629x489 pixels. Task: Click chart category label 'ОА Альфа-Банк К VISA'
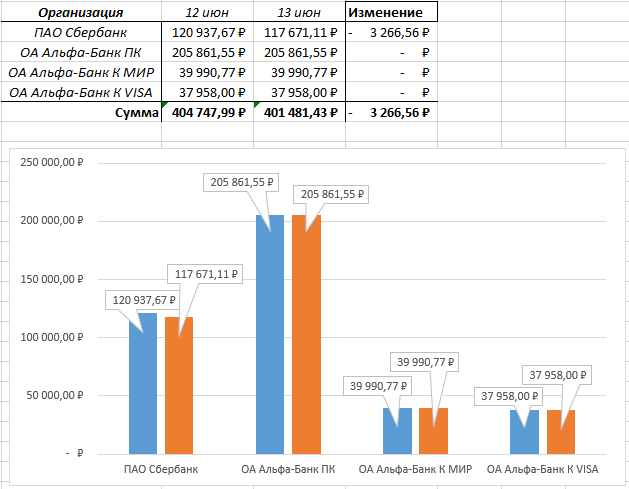point(542,469)
